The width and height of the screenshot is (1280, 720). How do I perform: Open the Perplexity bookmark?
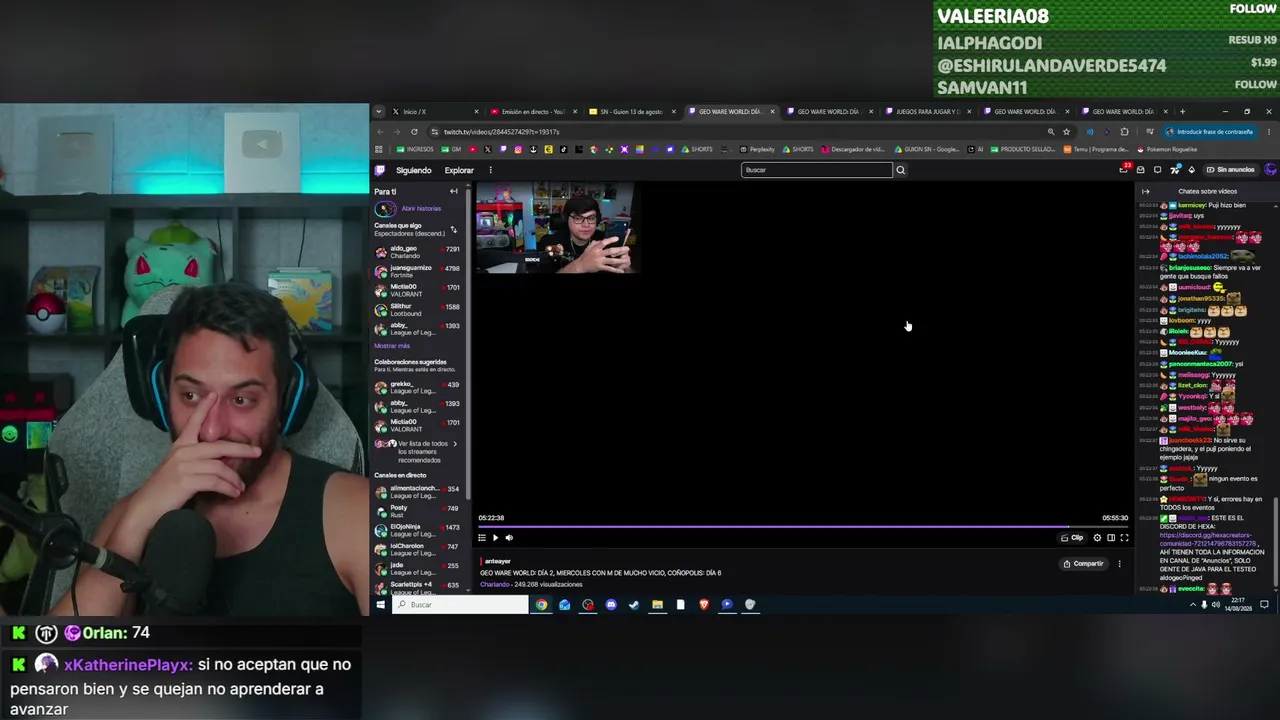[x=757, y=150]
